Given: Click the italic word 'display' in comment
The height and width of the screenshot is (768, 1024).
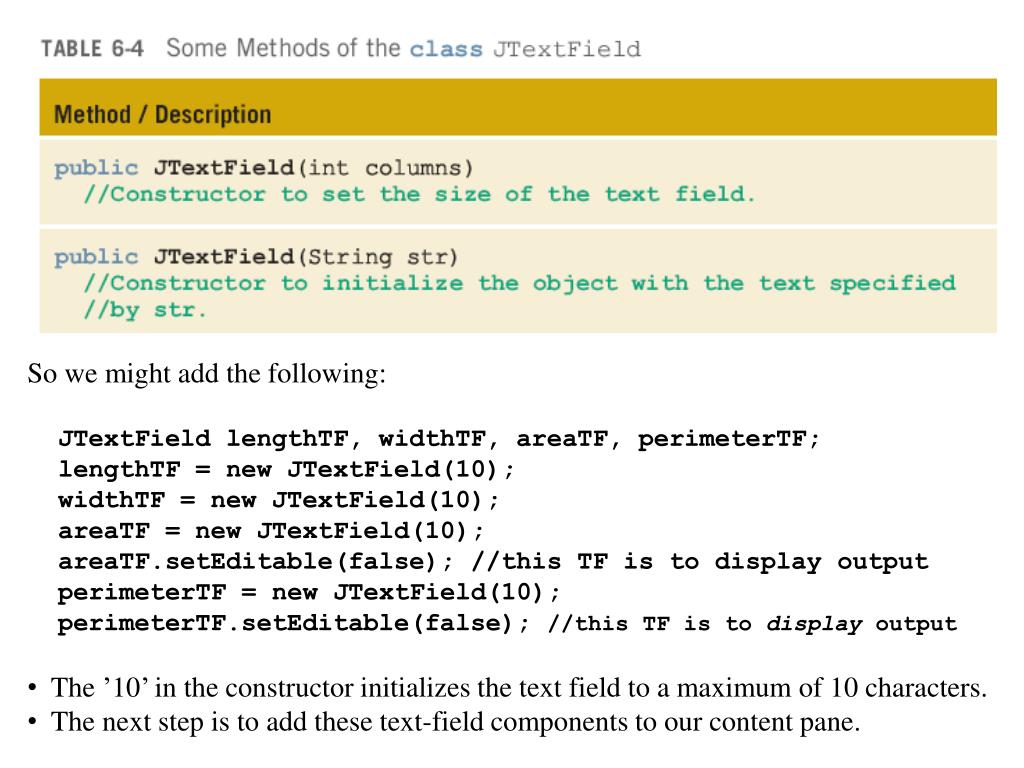Looking at the screenshot, I should pos(814,624).
